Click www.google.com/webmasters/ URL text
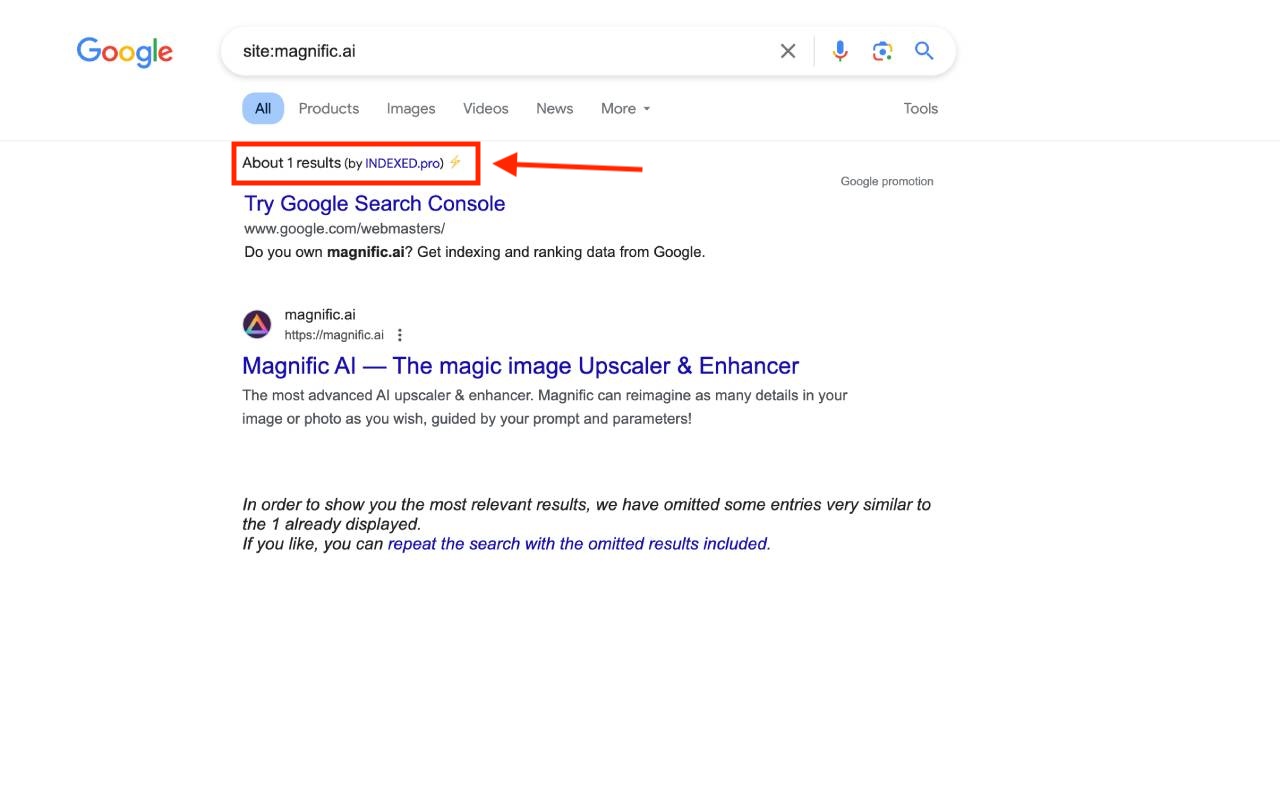 344,228
